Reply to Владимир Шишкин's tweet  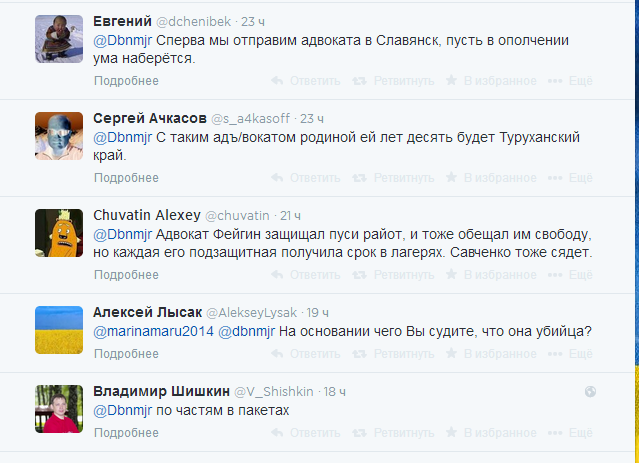(x=306, y=433)
